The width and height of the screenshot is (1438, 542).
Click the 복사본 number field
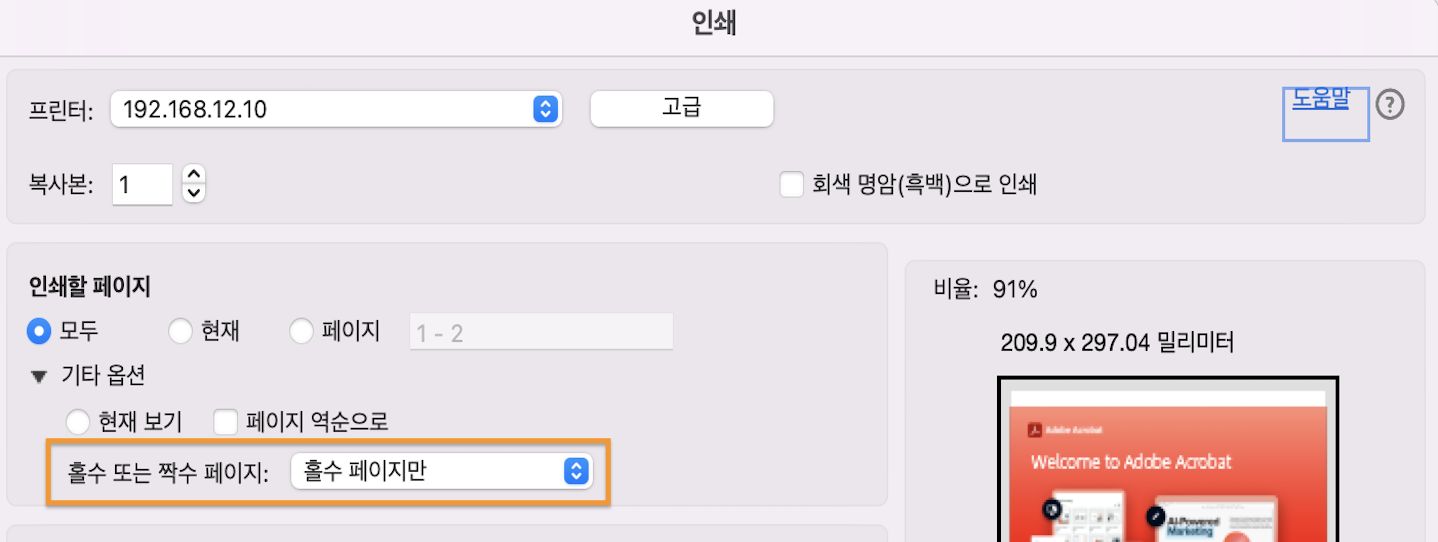142,185
